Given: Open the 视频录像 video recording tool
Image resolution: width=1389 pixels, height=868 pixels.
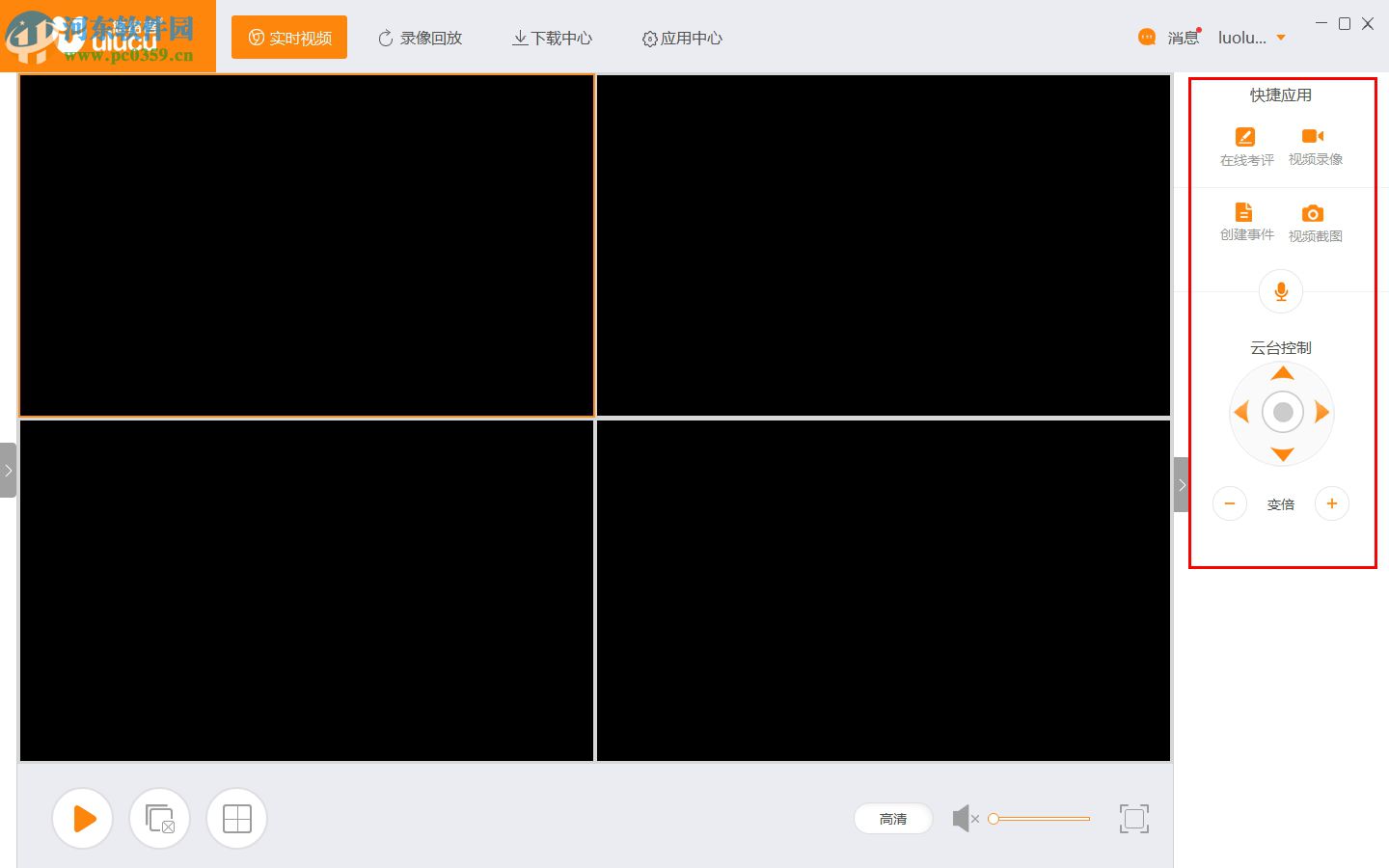Looking at the screenshot, I should tap(1313, 145).
